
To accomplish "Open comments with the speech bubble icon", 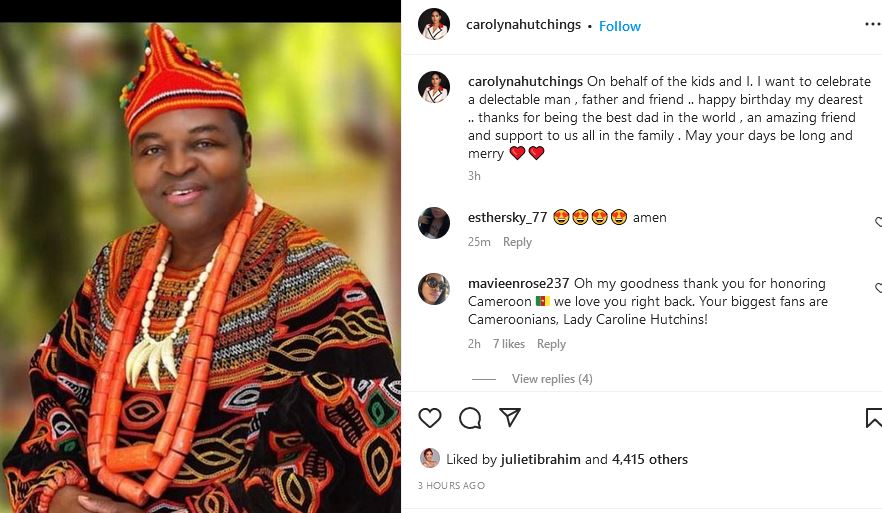I will click(470, 418).
